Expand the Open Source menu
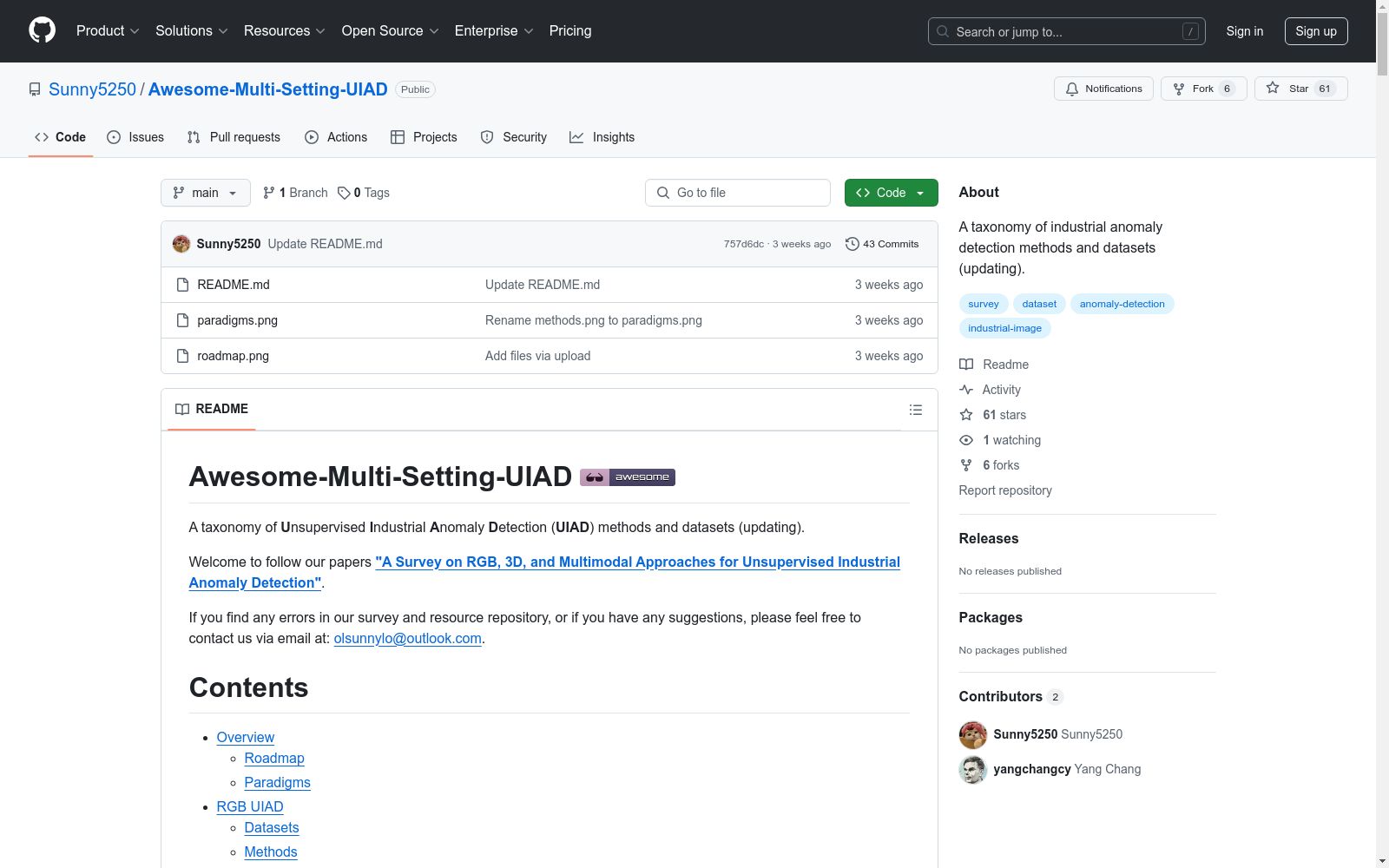 (x=390, y=31)
